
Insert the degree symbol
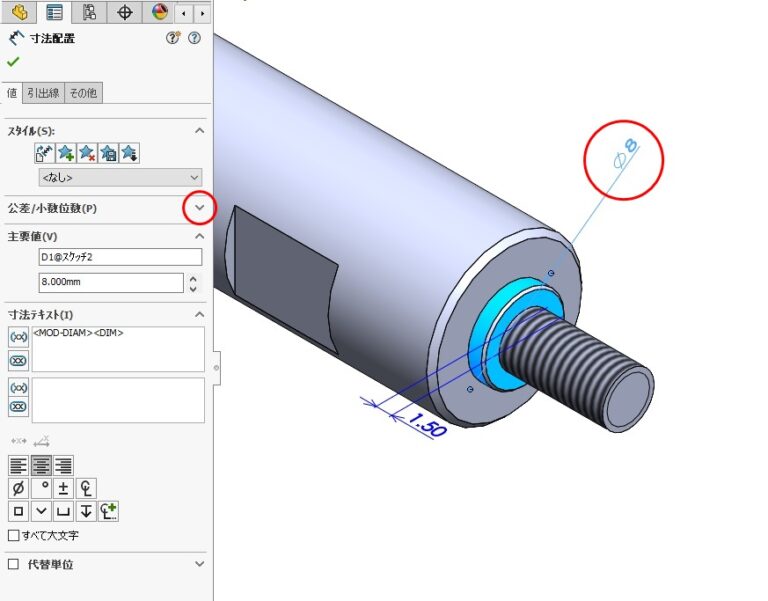click(41, 488)
